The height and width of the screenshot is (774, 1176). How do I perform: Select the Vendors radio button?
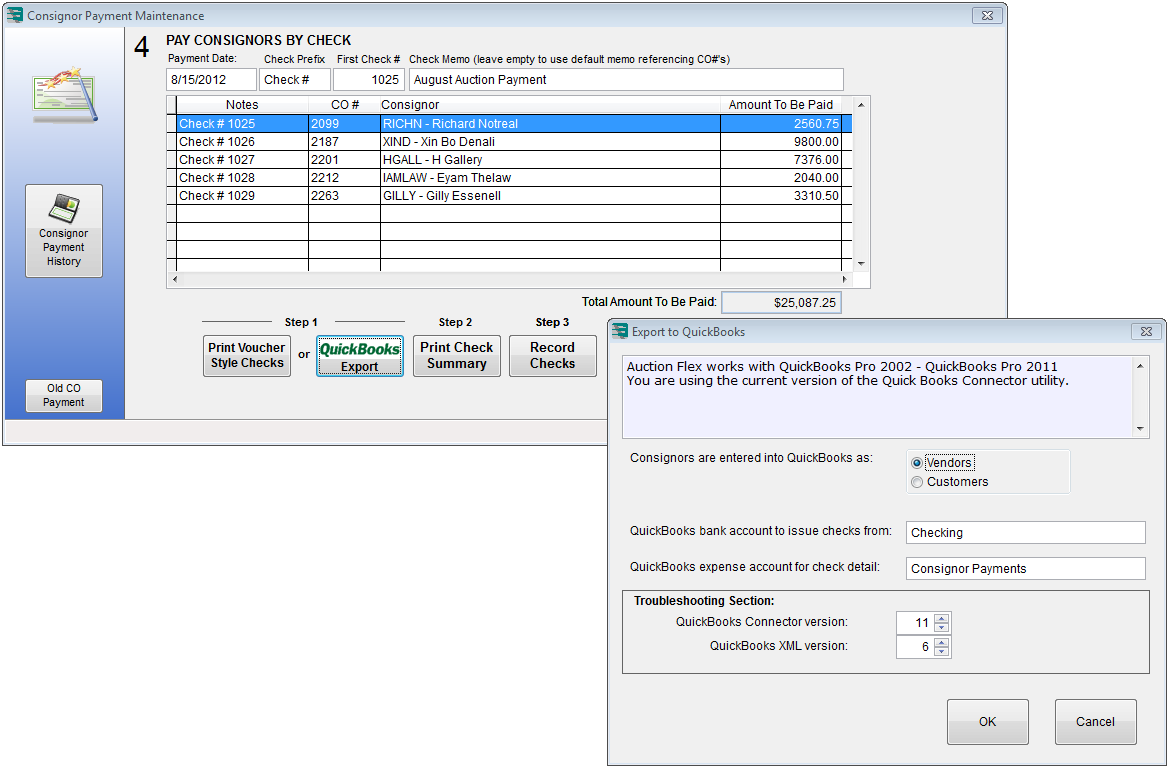point(917,463)
